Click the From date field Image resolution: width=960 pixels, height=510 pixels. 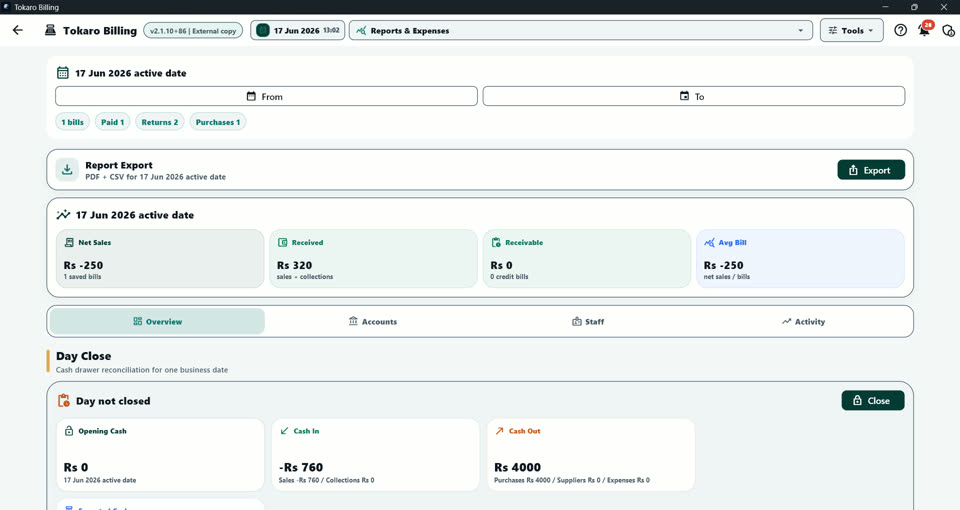[266, 96]
